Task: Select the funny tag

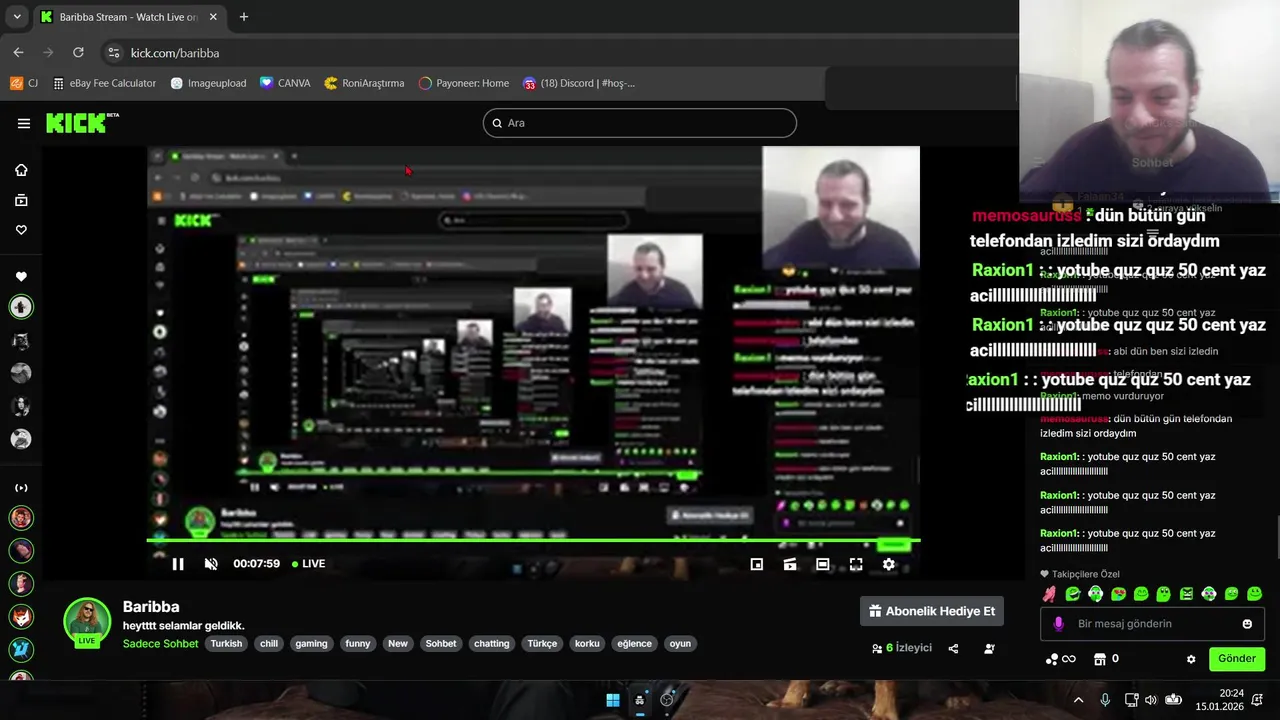Action: [358, 644]
